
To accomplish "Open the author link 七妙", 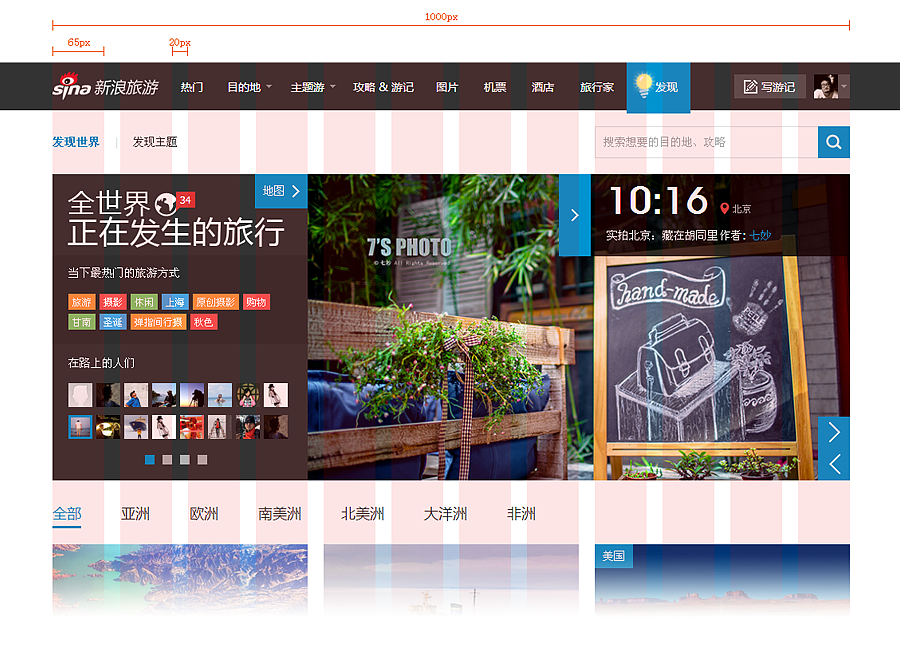I will click(x=760, y=235).
